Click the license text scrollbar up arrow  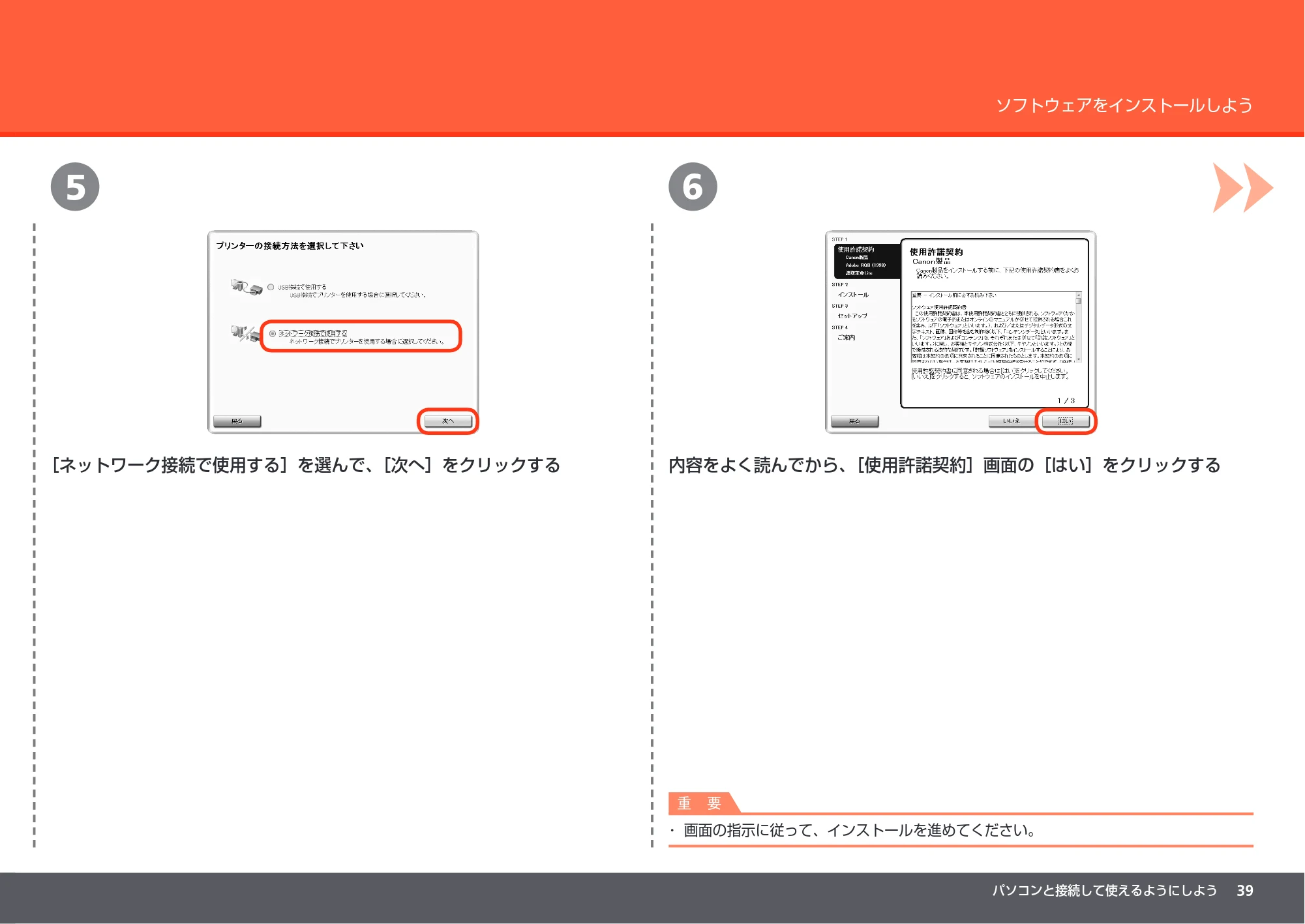[1079, 295]
